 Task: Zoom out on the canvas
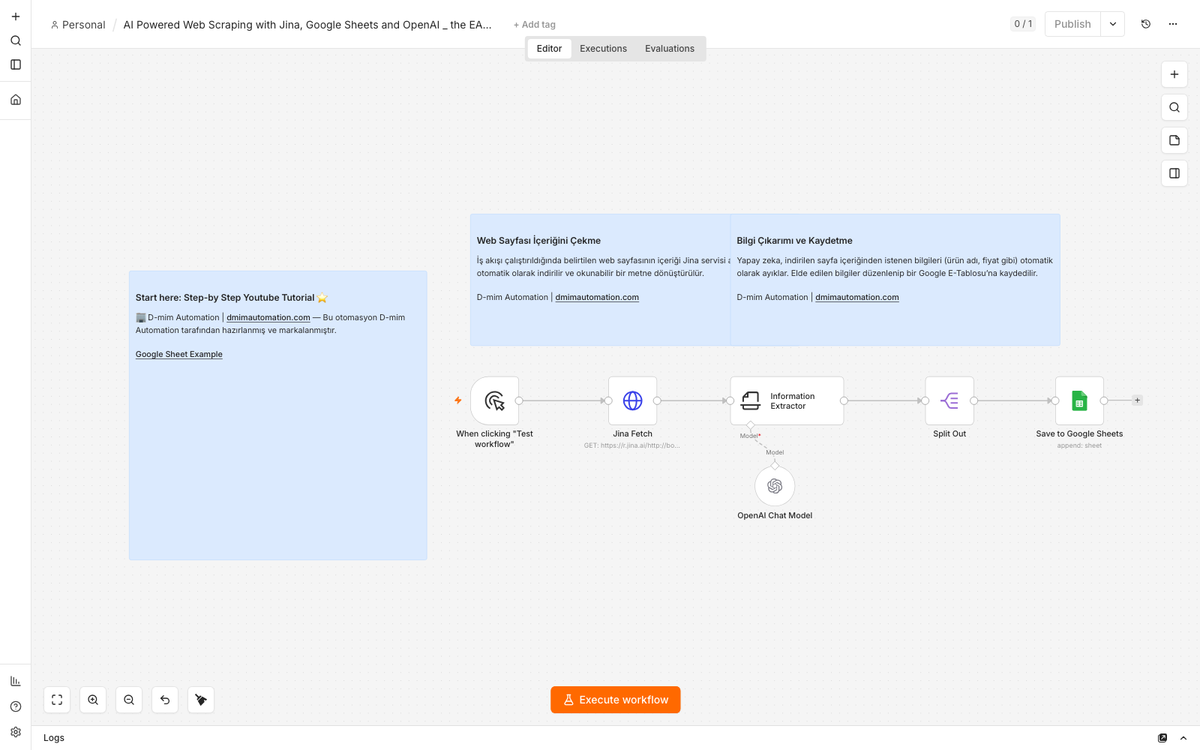(129, 700)
